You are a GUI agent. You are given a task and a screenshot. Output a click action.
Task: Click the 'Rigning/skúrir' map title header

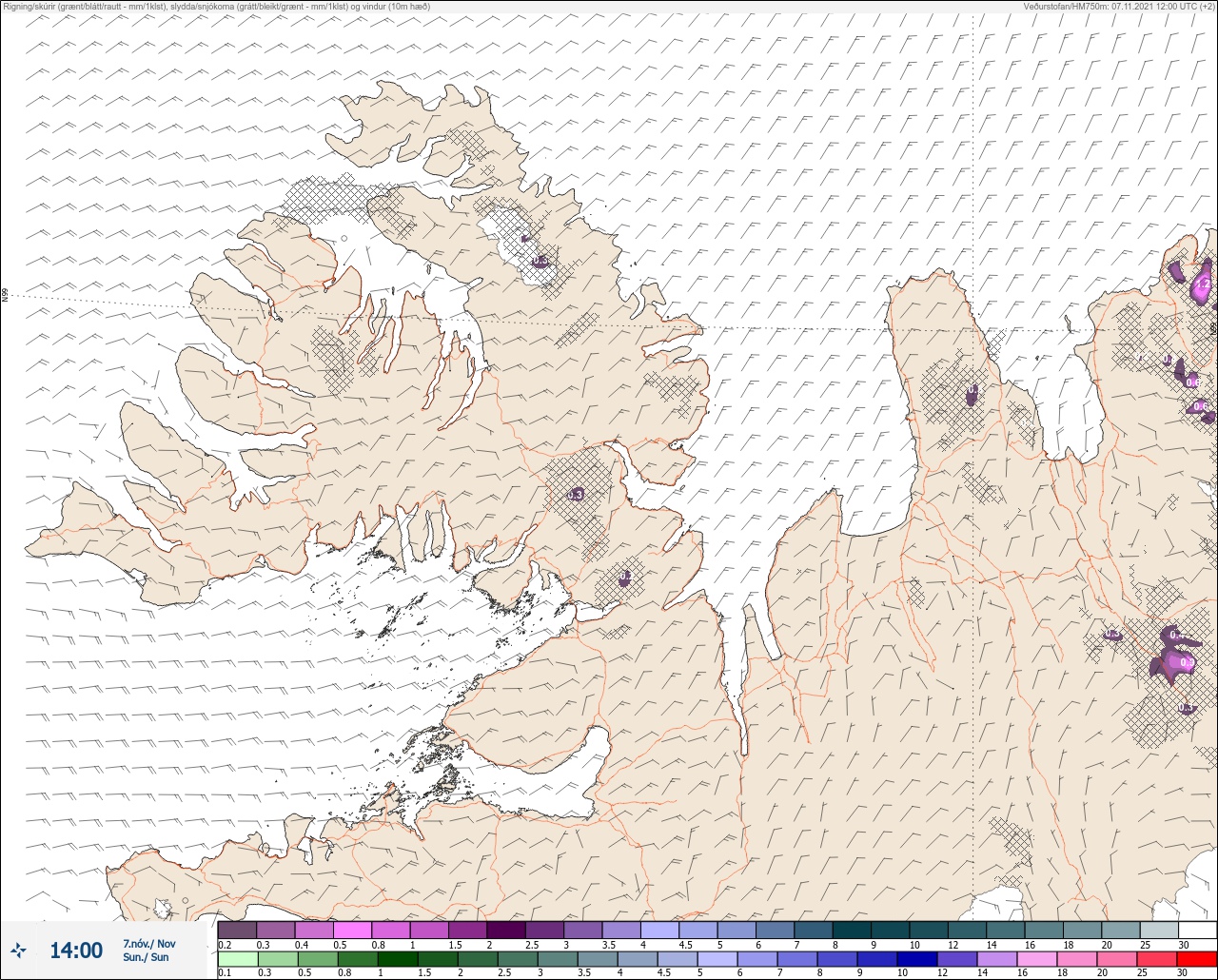coord(216,6)
